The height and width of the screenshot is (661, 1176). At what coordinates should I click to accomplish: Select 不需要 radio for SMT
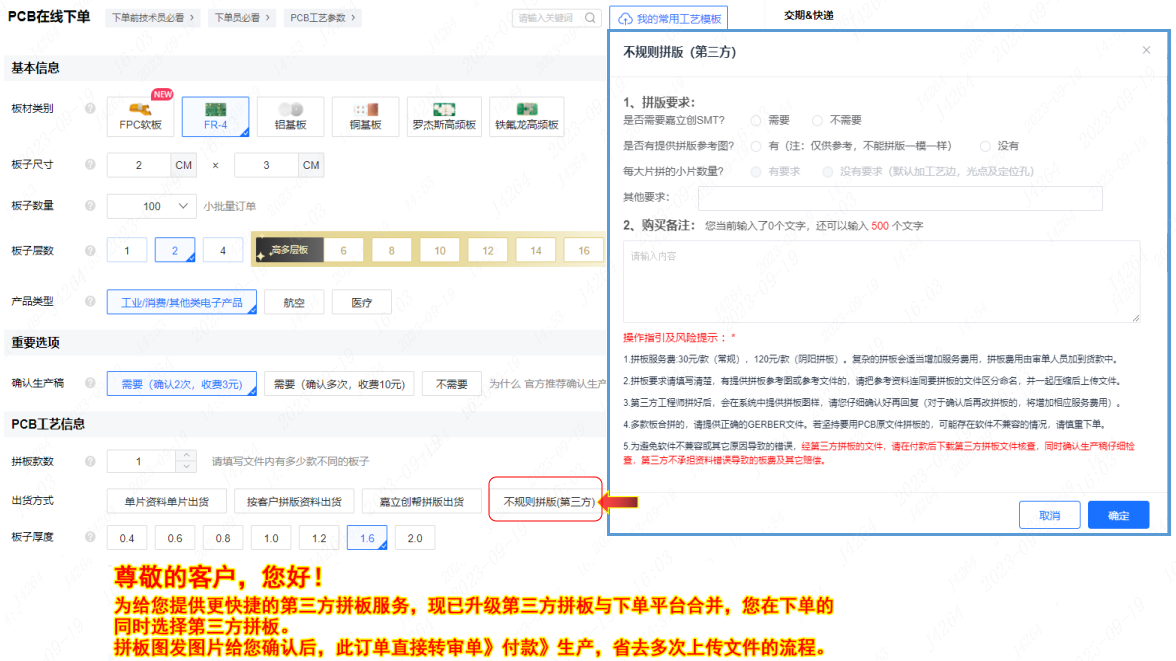point(817,120)
